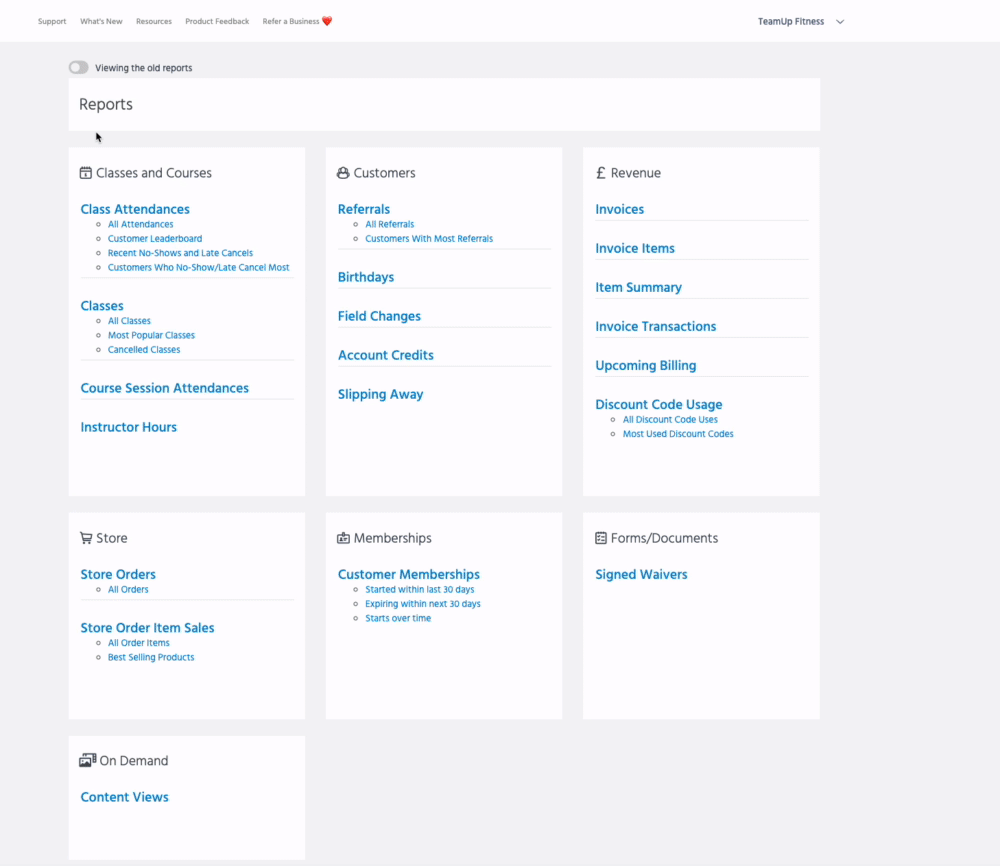Click the shopping cart Store icon
The height and width of the screenshot is (866, 1000).
point(86,538)
